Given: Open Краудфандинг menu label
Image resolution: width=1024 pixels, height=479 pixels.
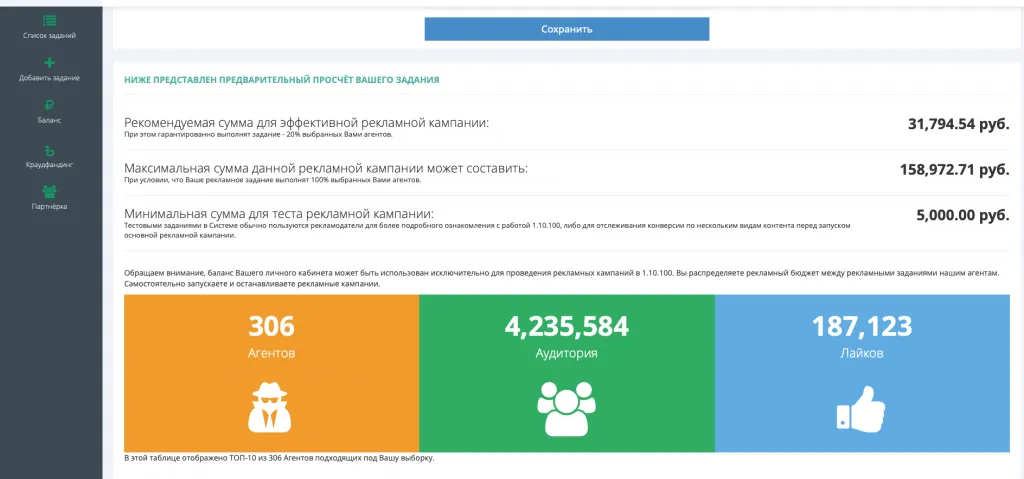Looking at the screenshot, I should (50, 165).
